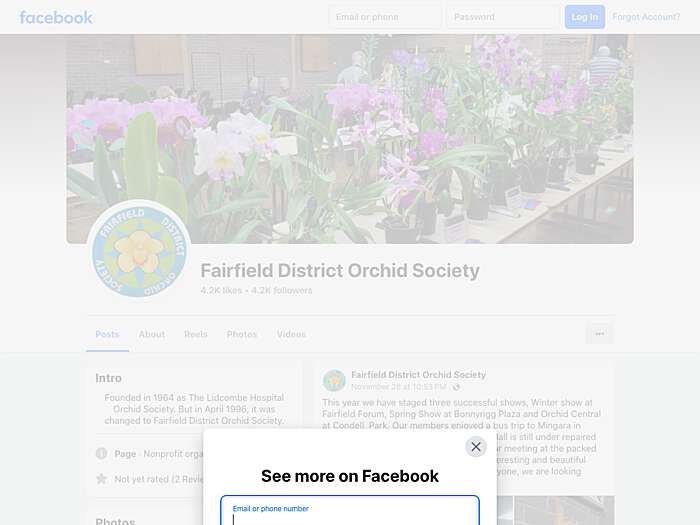Select the Photos tab
Viewport: 700px width, 525px height.
click(x=242, y=334)
